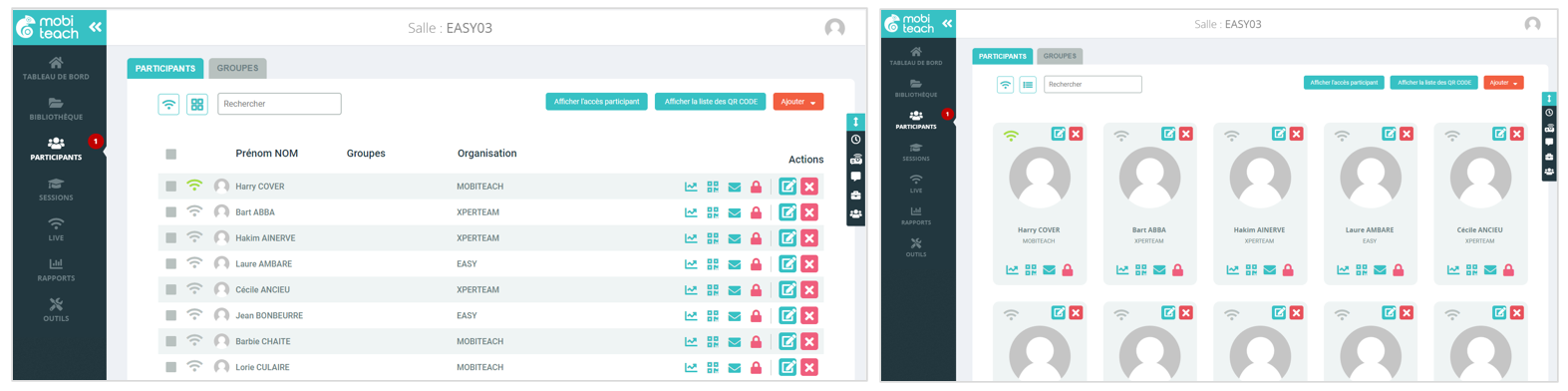The height and width of the screenshot is (391, 1568).
Task: Tick the checkbox for Cécile ANCIEU
Action: point(171,290)
